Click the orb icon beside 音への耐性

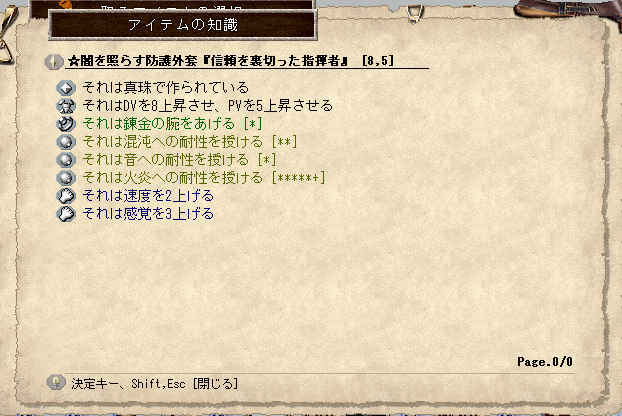(66, 160)
